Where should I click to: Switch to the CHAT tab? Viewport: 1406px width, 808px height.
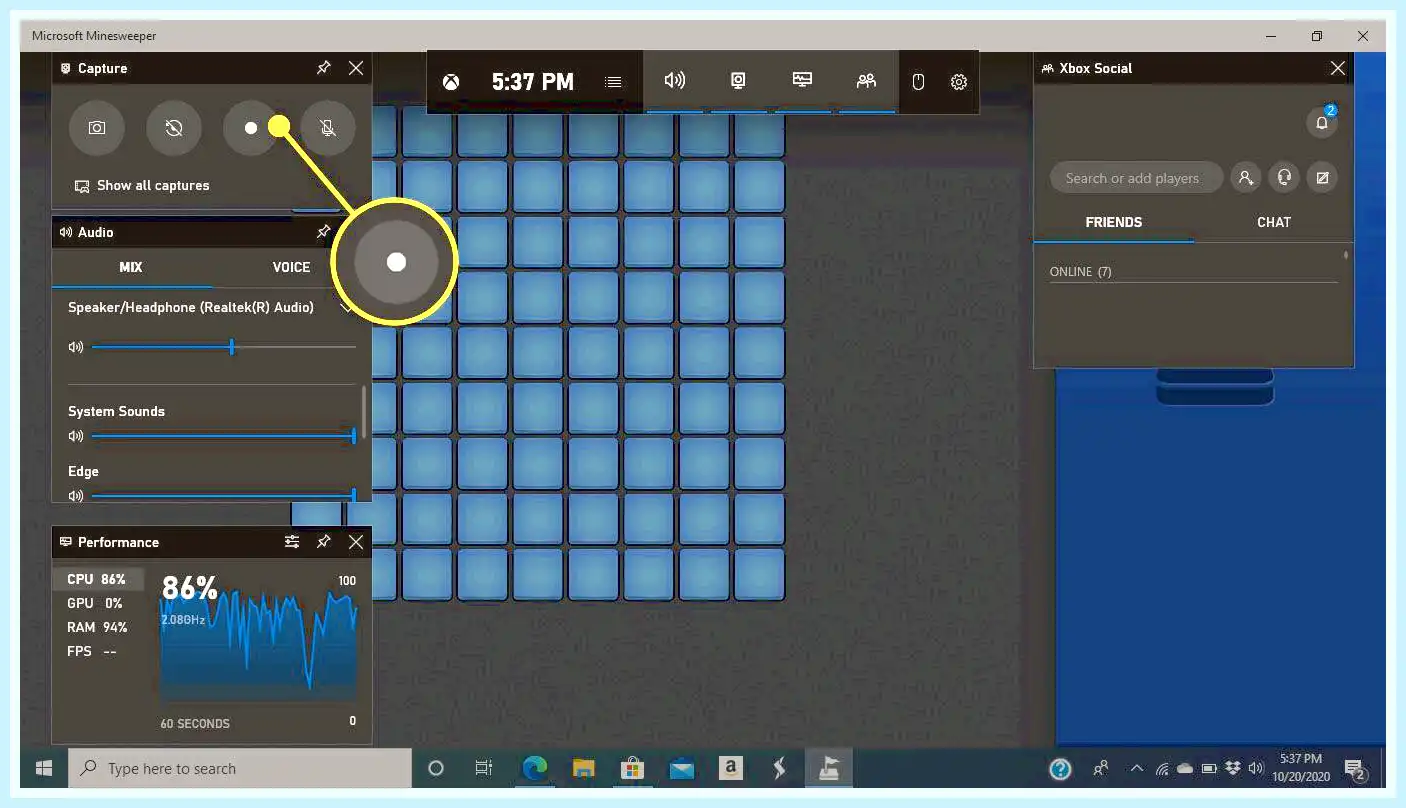pyautogui.click(x=1274, y=222)
